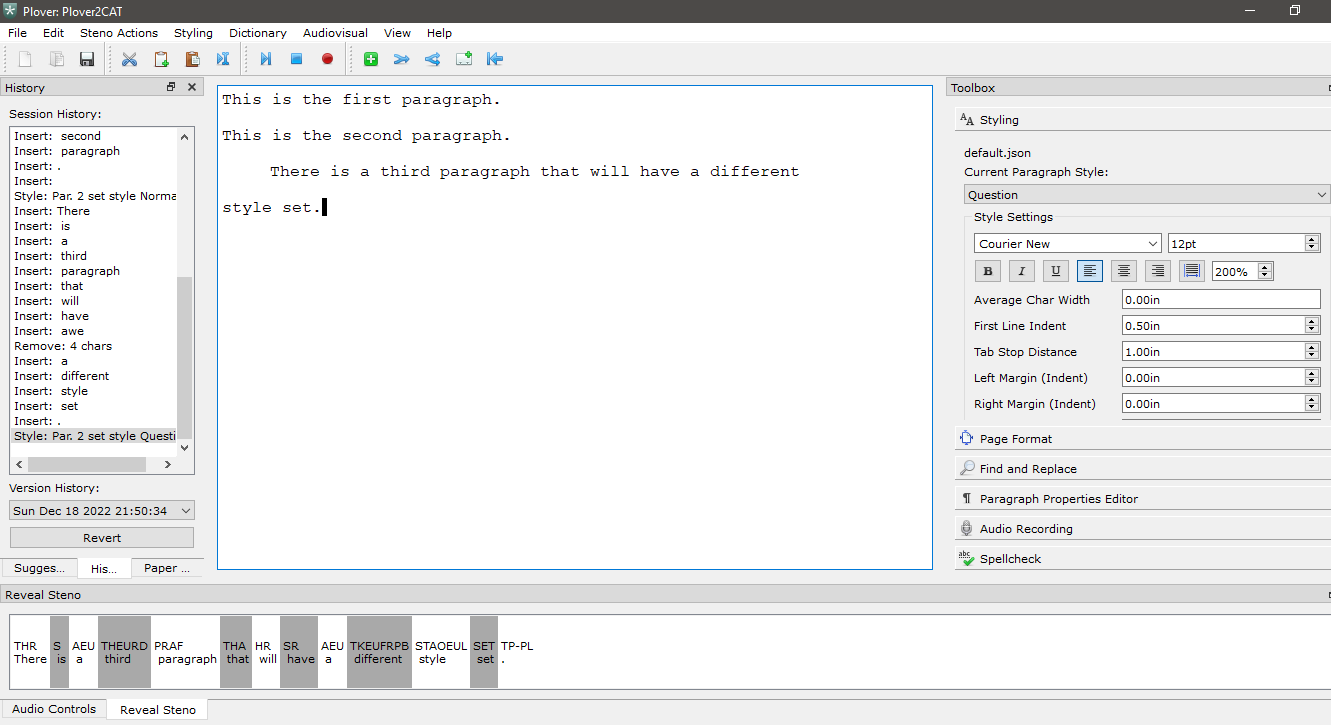
Task: Switch to the Sugges... tab
Action: 39,568
